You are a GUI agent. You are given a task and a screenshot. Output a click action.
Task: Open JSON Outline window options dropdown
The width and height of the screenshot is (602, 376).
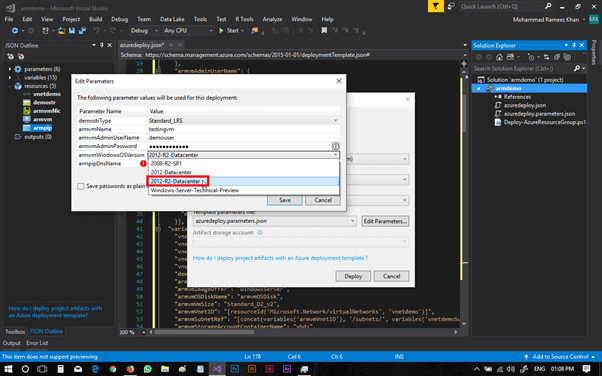tap(94, 45)
